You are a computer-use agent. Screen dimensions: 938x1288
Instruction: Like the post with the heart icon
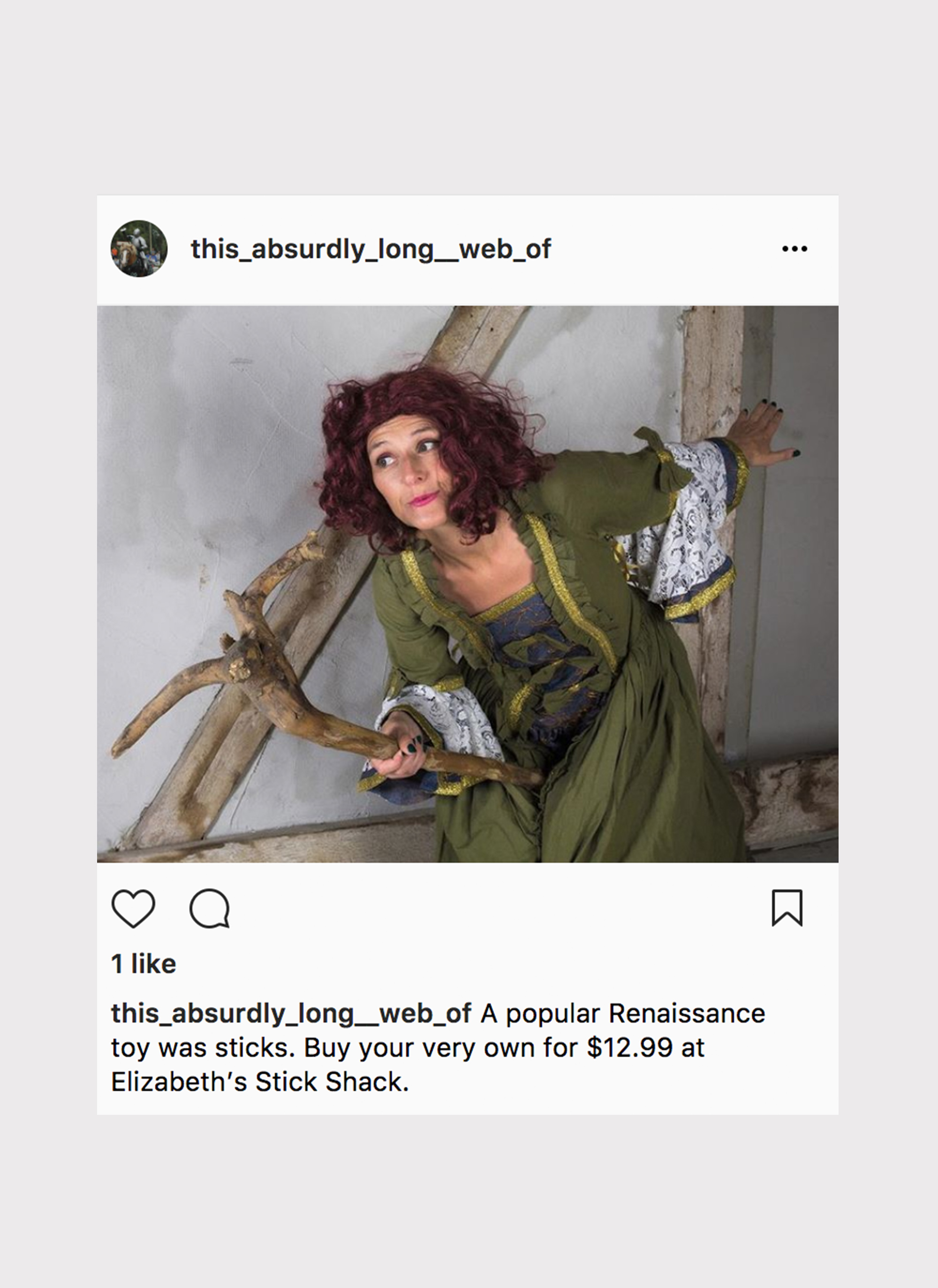[x=134, y=908]
